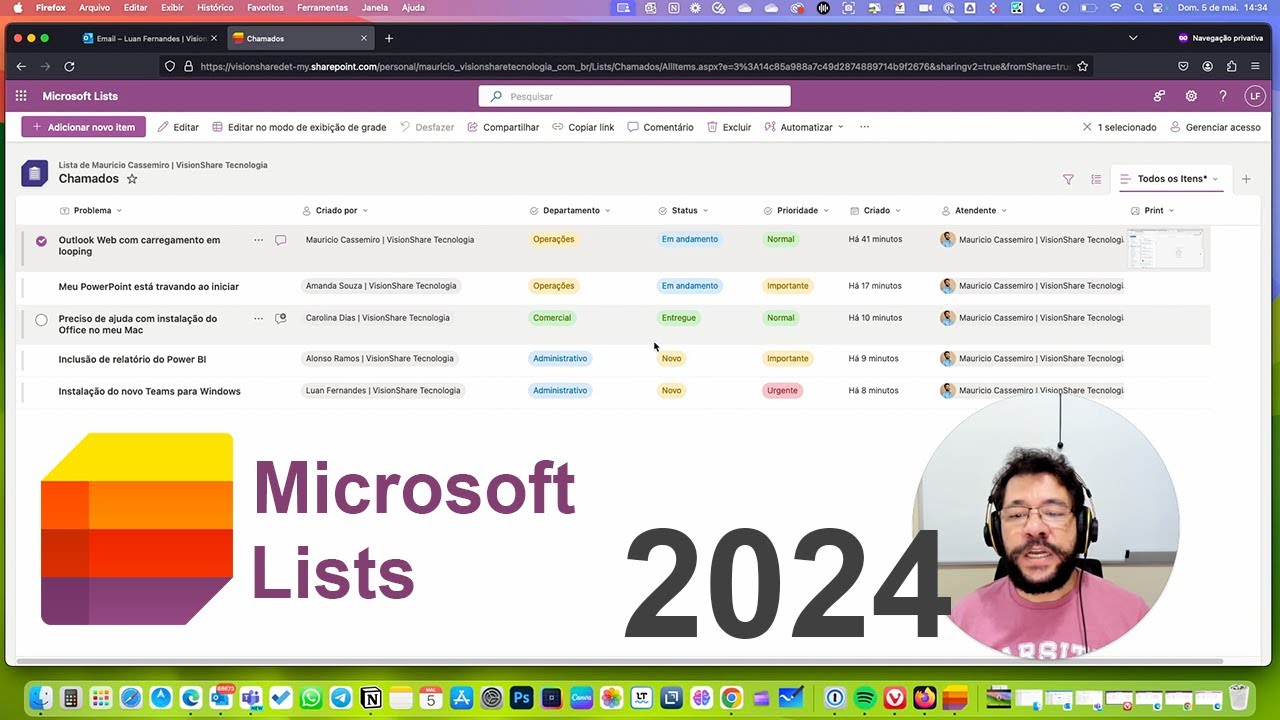Open the Prioridade column menu
Image resolution: width=1280 pixels, height=720 pixels.
click(796, 211)
